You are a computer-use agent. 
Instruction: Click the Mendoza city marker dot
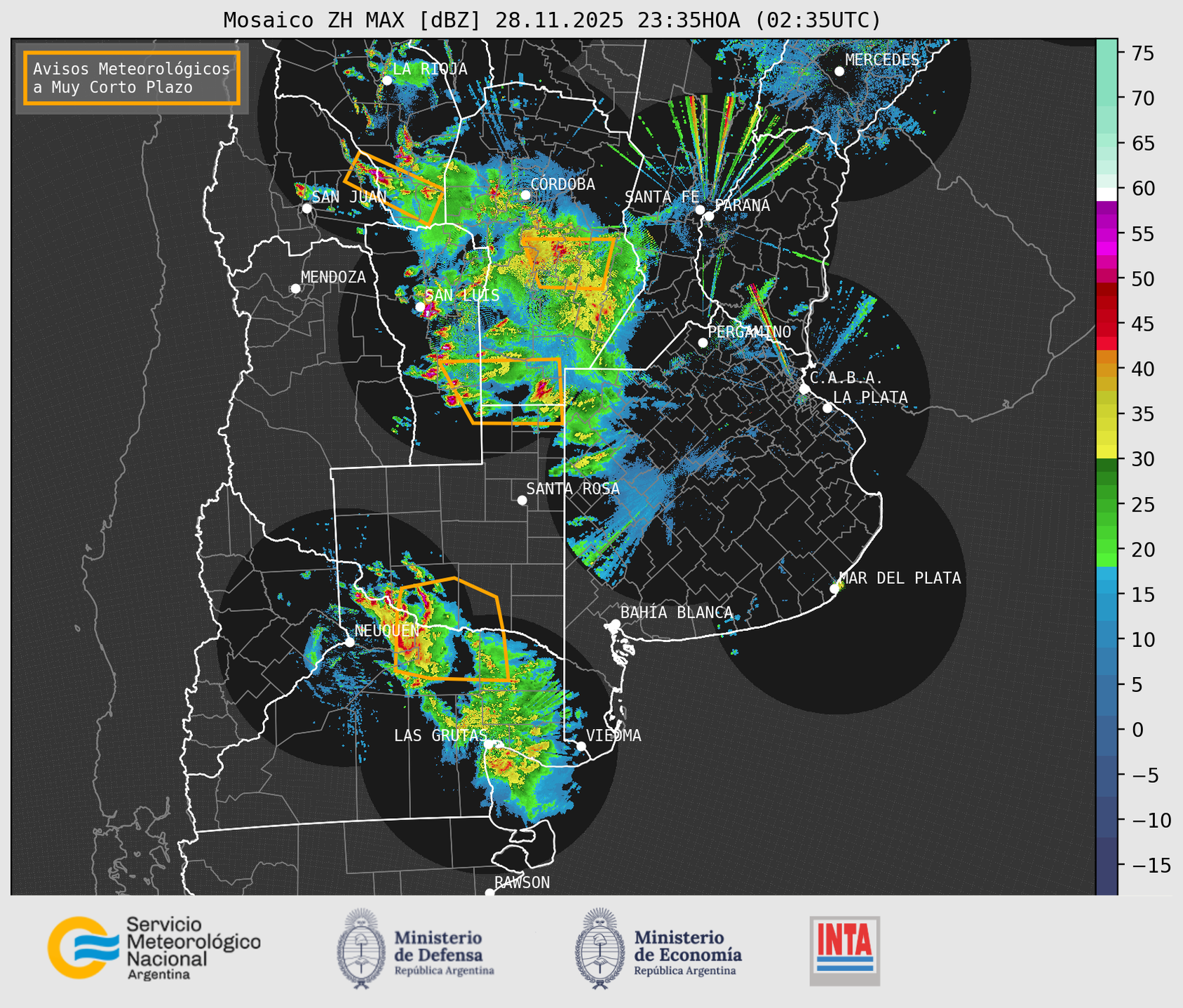click(295, 289)
